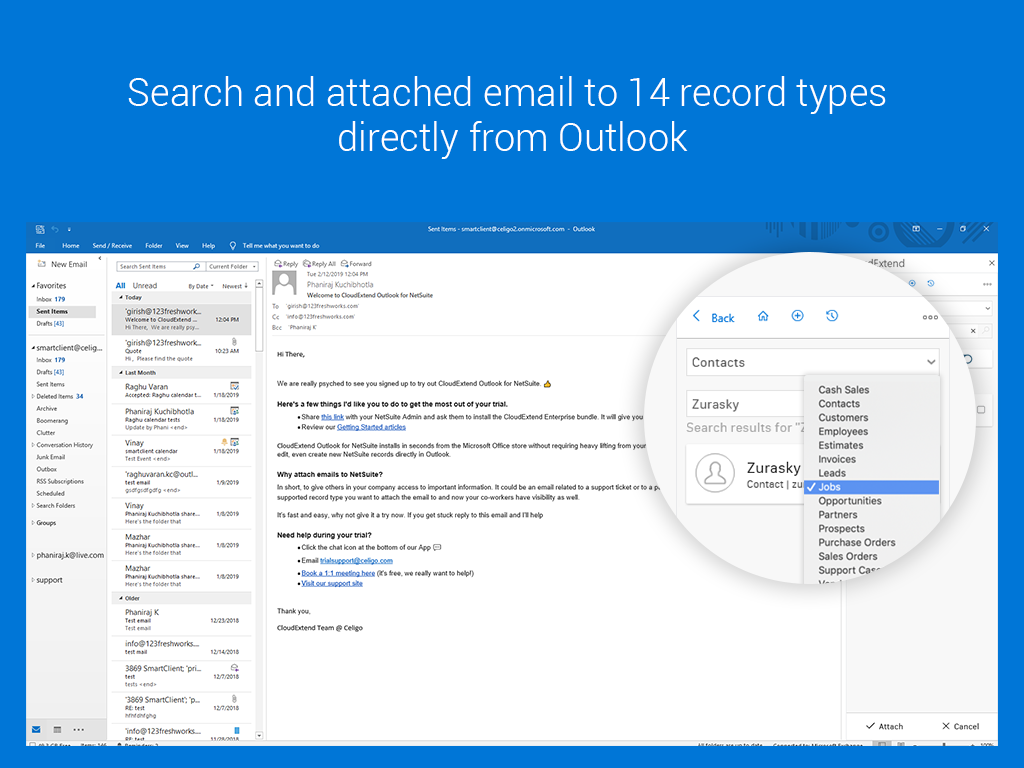
Task: Open navigation more options ellipsis
Action: [78, 729]
